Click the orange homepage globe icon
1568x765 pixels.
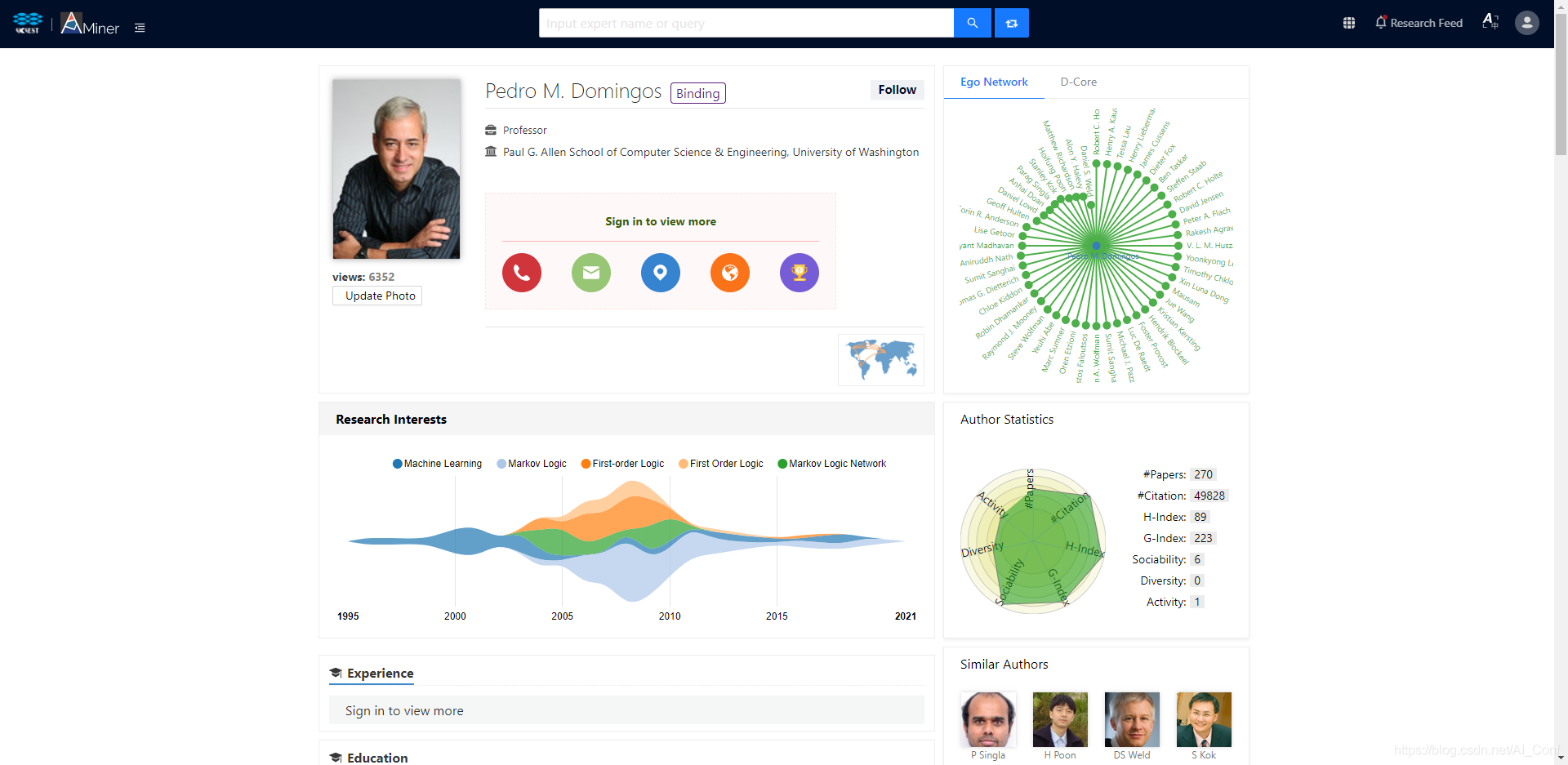pos(730,273)
